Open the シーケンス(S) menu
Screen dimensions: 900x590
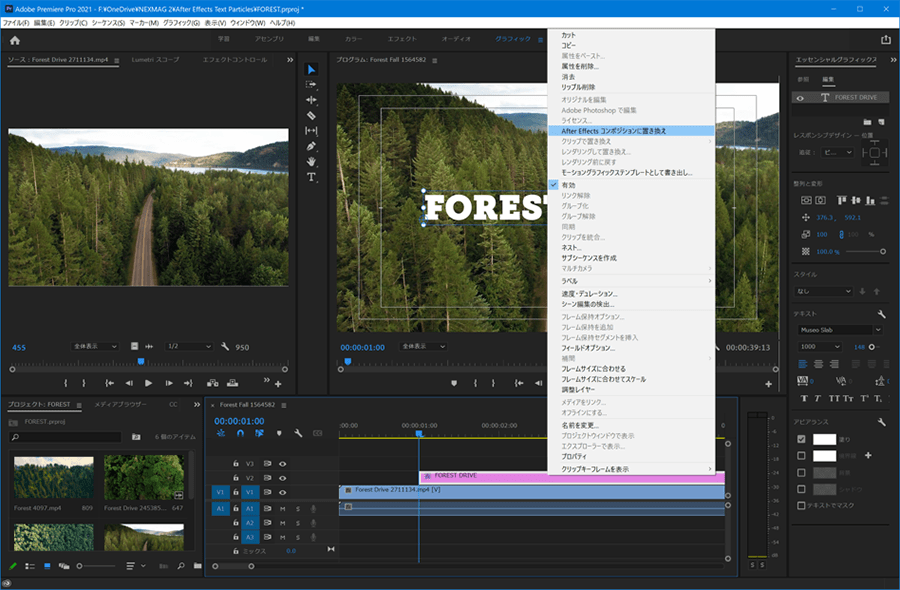point(108,22)
